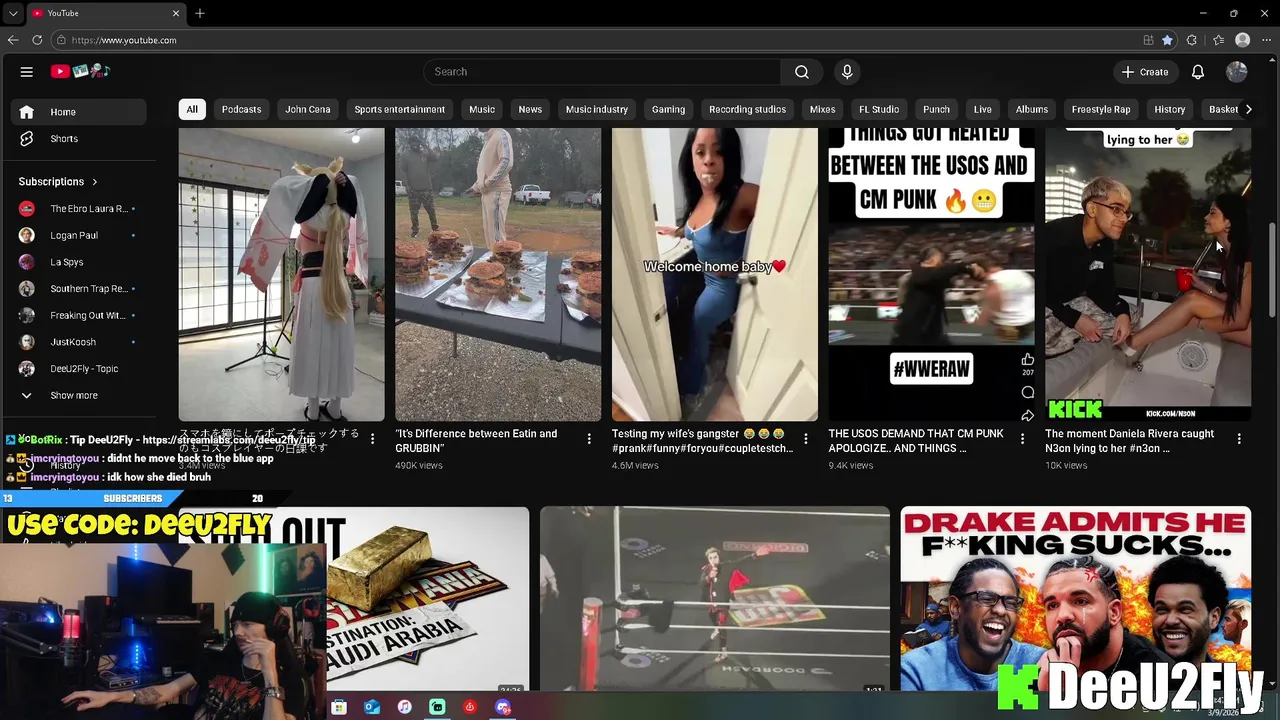
Task: Open the tab search dropdown
Action: click(13, 13)
